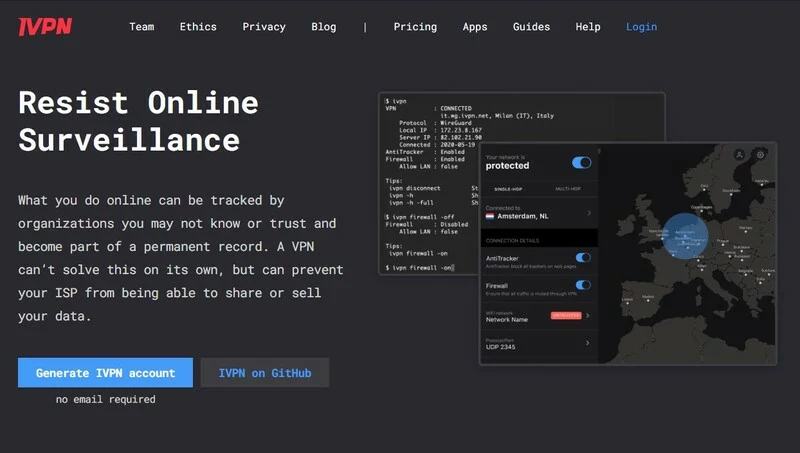Select the Madrid city point on the map
This screenshot has width=800, height=453.
click(648, 299)
